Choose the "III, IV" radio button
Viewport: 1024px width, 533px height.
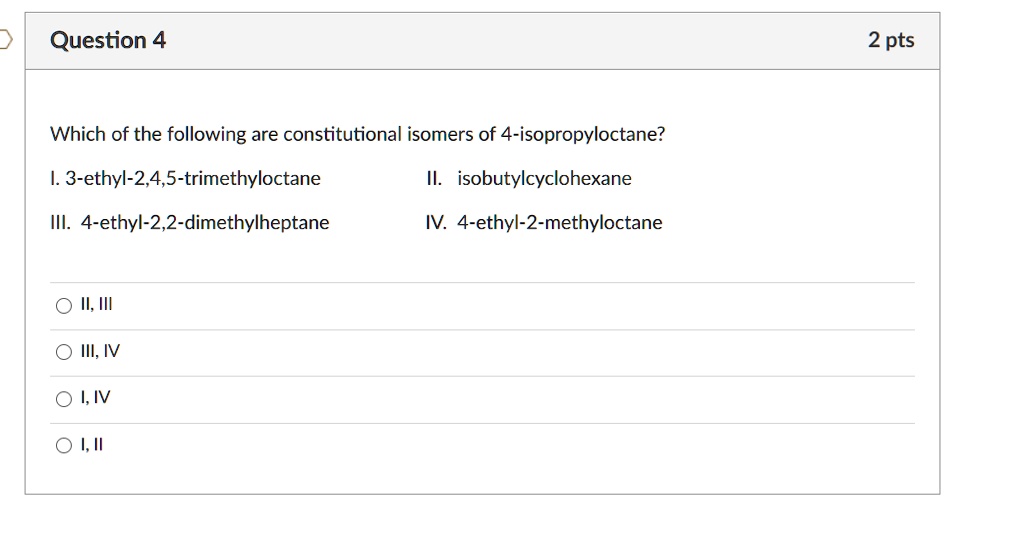coord(64,352)
